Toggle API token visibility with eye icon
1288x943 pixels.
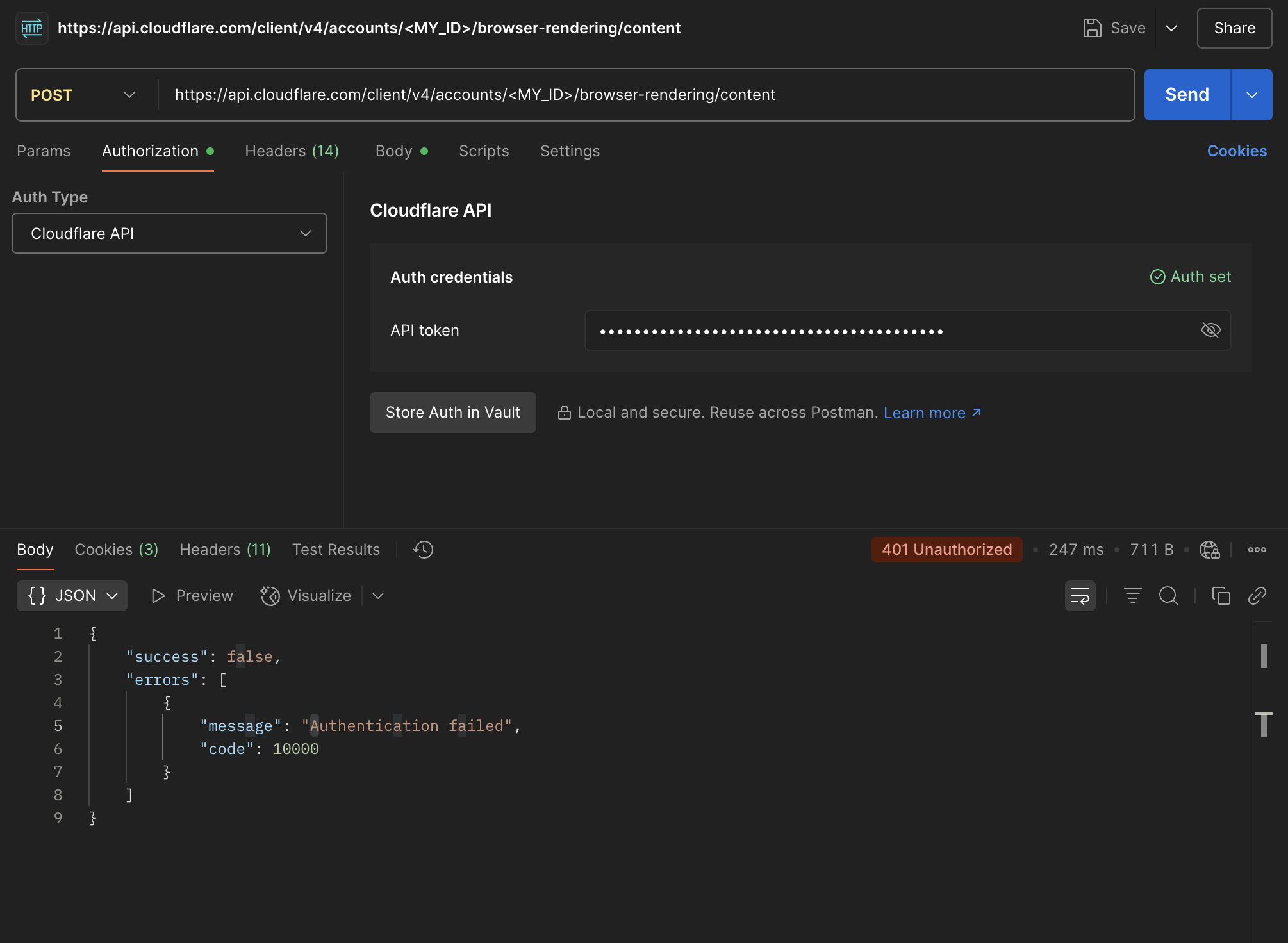click(x=1210, y=330)
